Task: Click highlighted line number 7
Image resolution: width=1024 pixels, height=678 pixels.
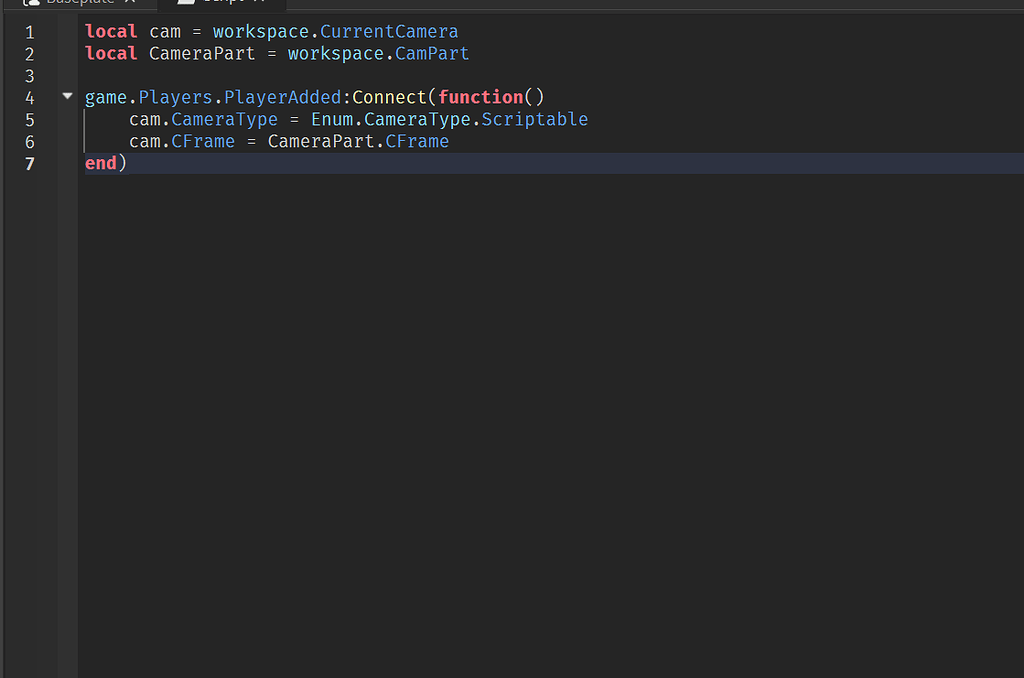Action: [29, 164]
